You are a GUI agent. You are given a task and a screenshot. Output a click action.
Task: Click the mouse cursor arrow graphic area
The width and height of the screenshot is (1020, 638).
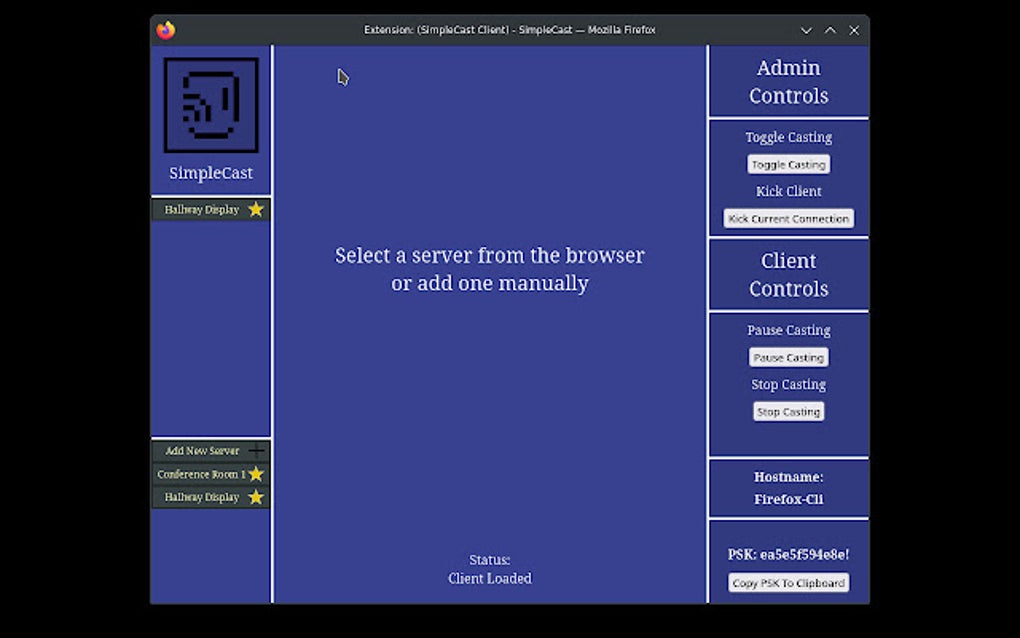coord(343,77)
